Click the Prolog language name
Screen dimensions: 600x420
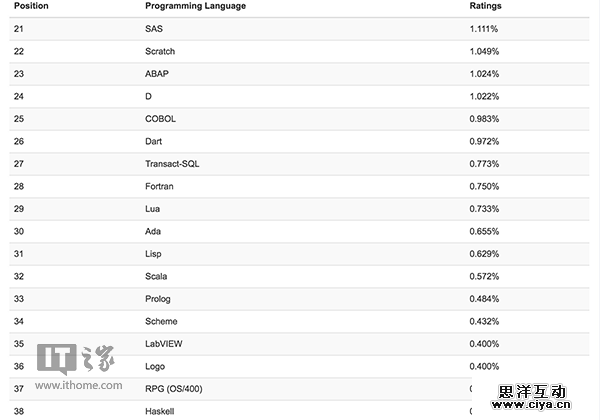coord(159,298)
